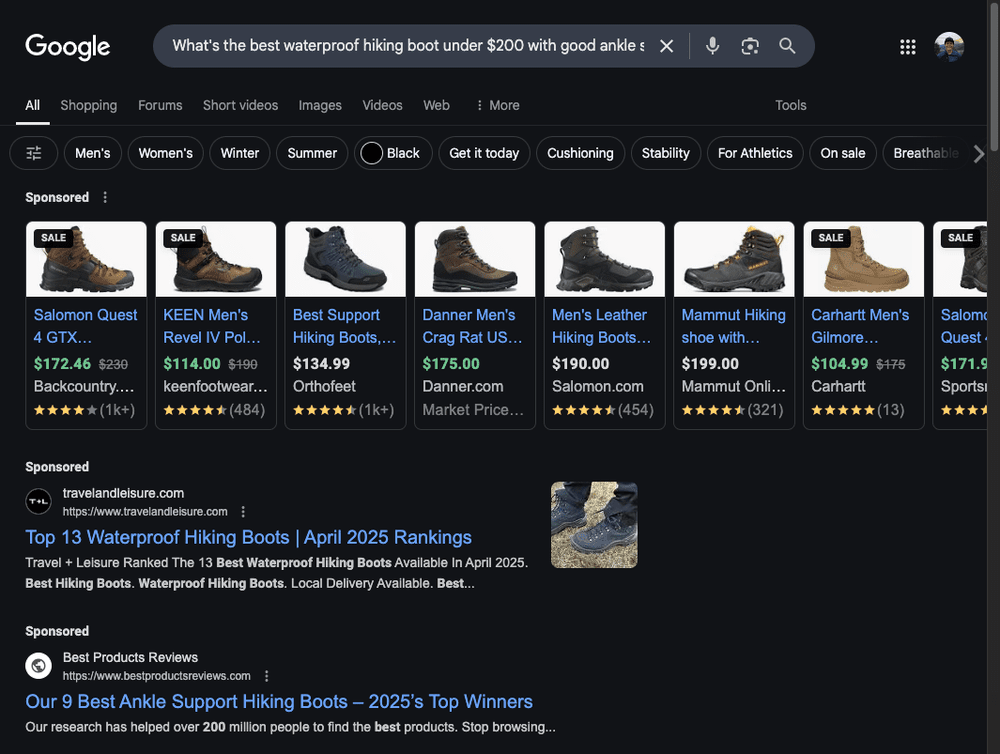Open Top 13 Waterproof Hiking Boots link

[x=249, y=537]
